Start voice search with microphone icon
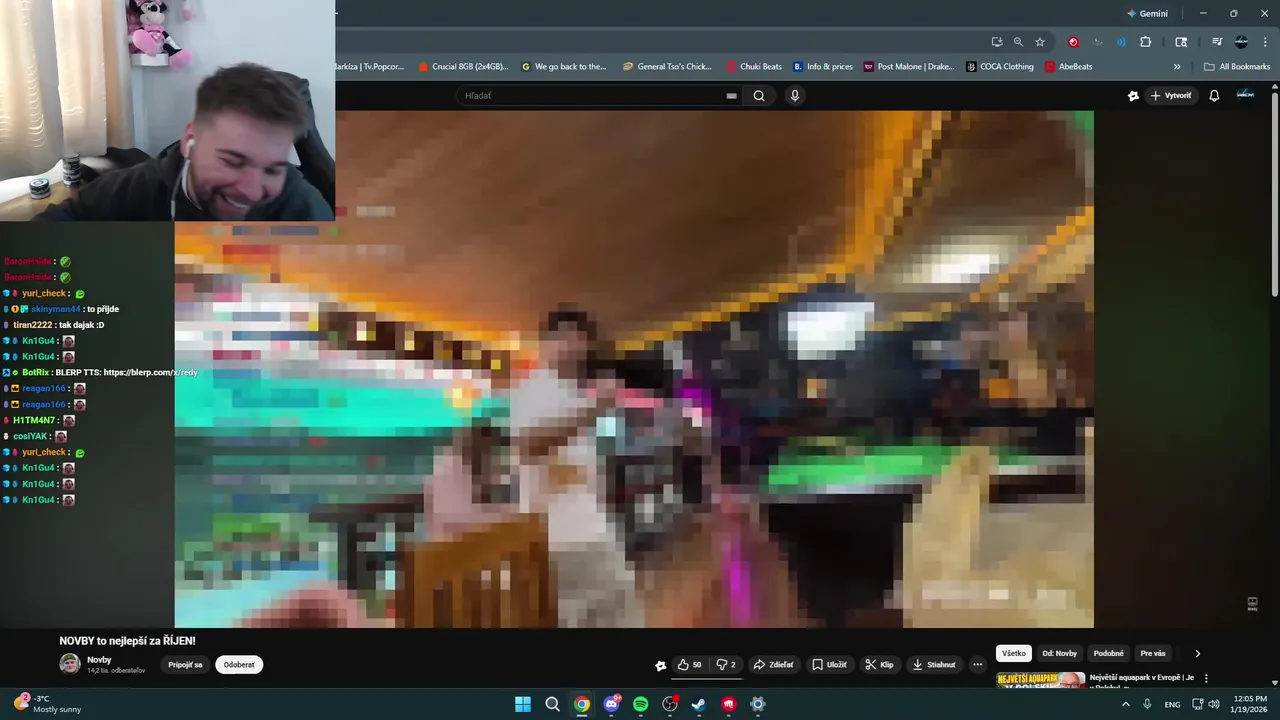The height and width of the screenshot is (720, 1280). pyautogui.click(x=795, y=96)
